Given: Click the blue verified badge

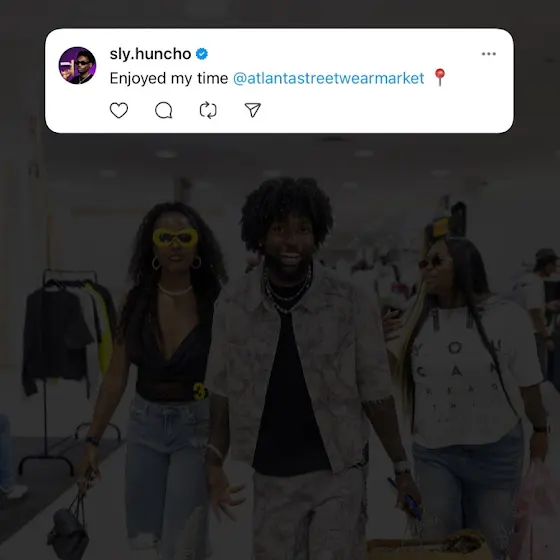Looking at the screenshot, I should (202, 54).
